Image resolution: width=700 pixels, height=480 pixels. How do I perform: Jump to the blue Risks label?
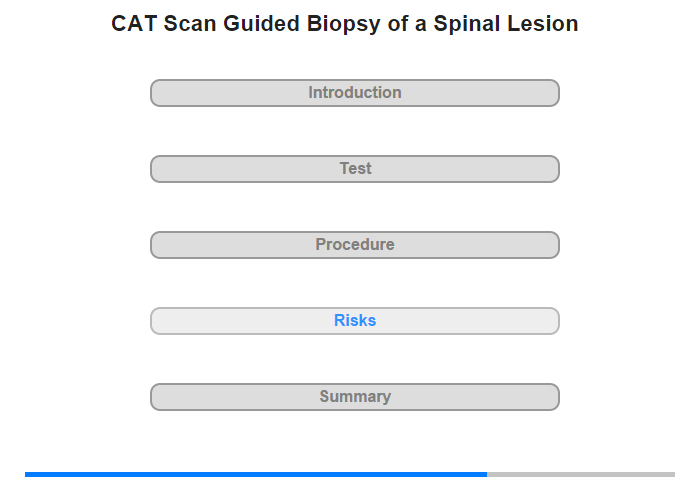[355, 320]
